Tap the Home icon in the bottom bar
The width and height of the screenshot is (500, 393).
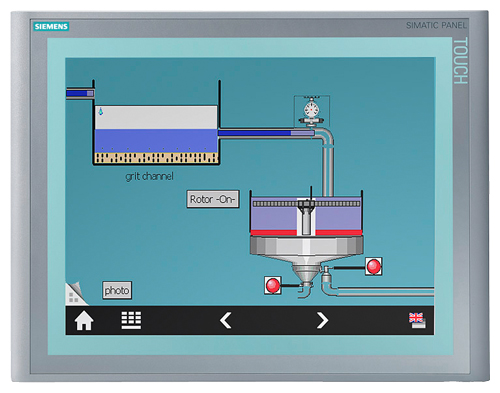tap(84, 321)
